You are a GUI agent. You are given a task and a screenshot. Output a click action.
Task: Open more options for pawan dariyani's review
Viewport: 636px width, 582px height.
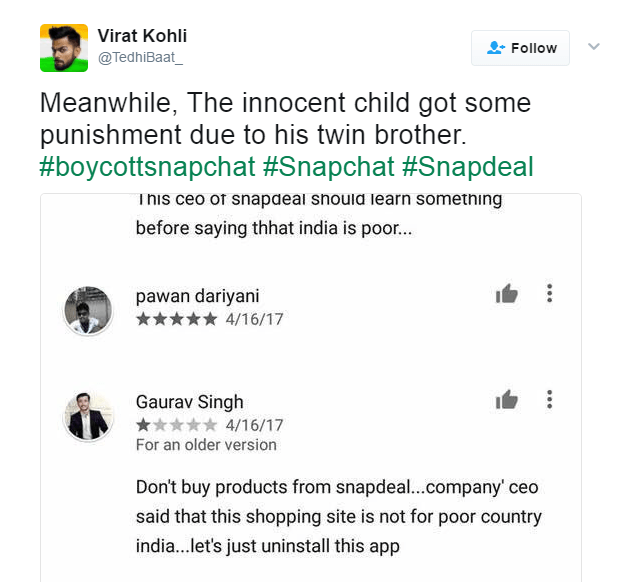(x=549, y=294)
